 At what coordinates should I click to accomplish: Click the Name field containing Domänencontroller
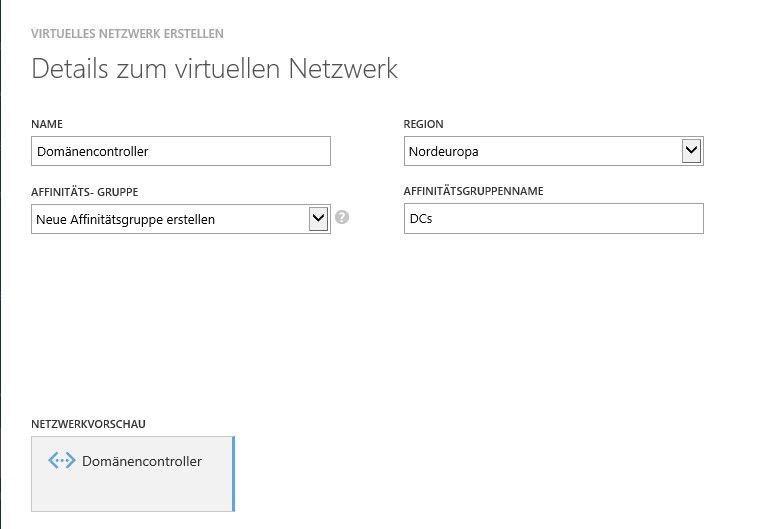click(181, 151)
